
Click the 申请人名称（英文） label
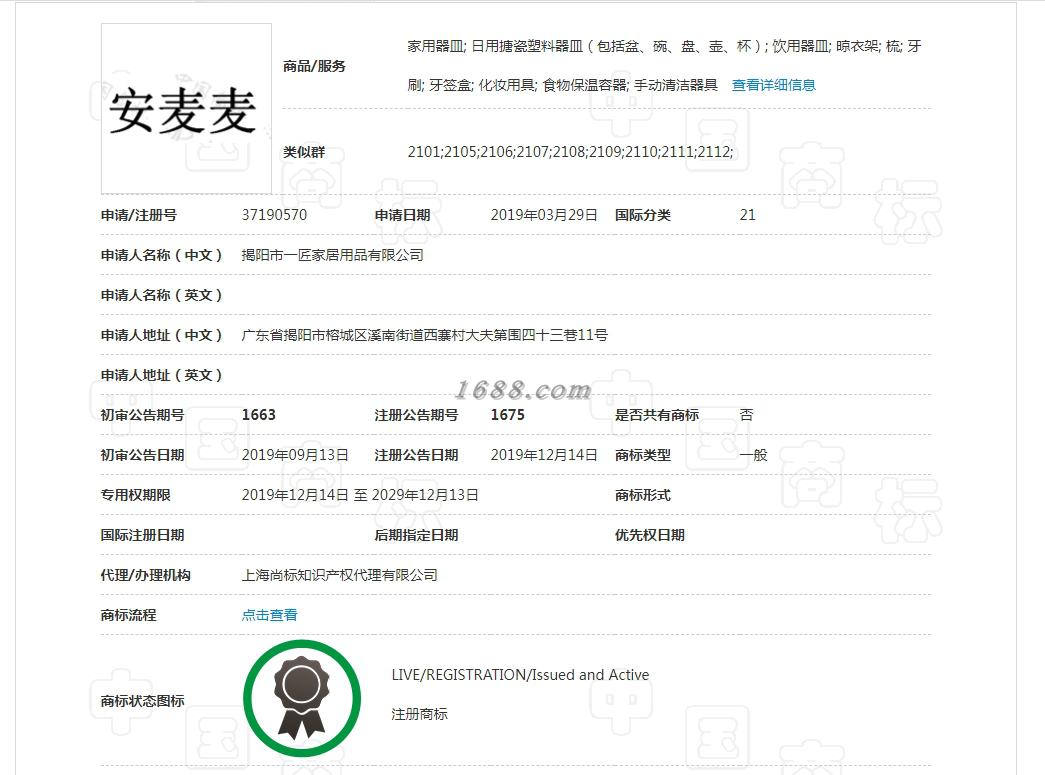(162, 295)
